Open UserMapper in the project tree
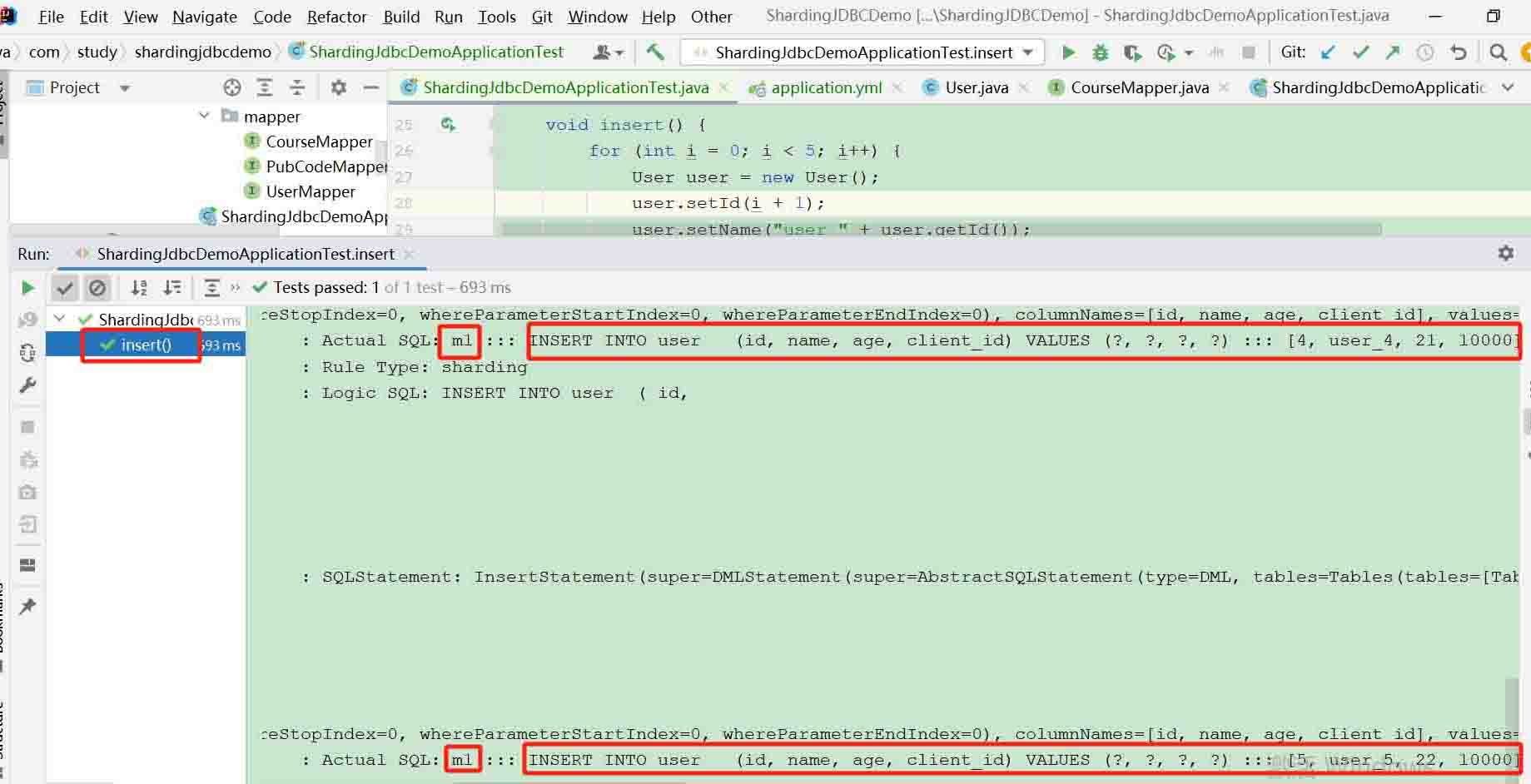 click(x=310, y=191)
